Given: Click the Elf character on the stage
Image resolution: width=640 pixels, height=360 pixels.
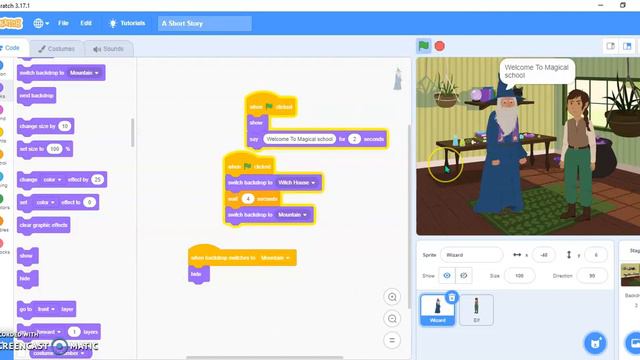Looking at the screenshot, I should pos(578,155).
